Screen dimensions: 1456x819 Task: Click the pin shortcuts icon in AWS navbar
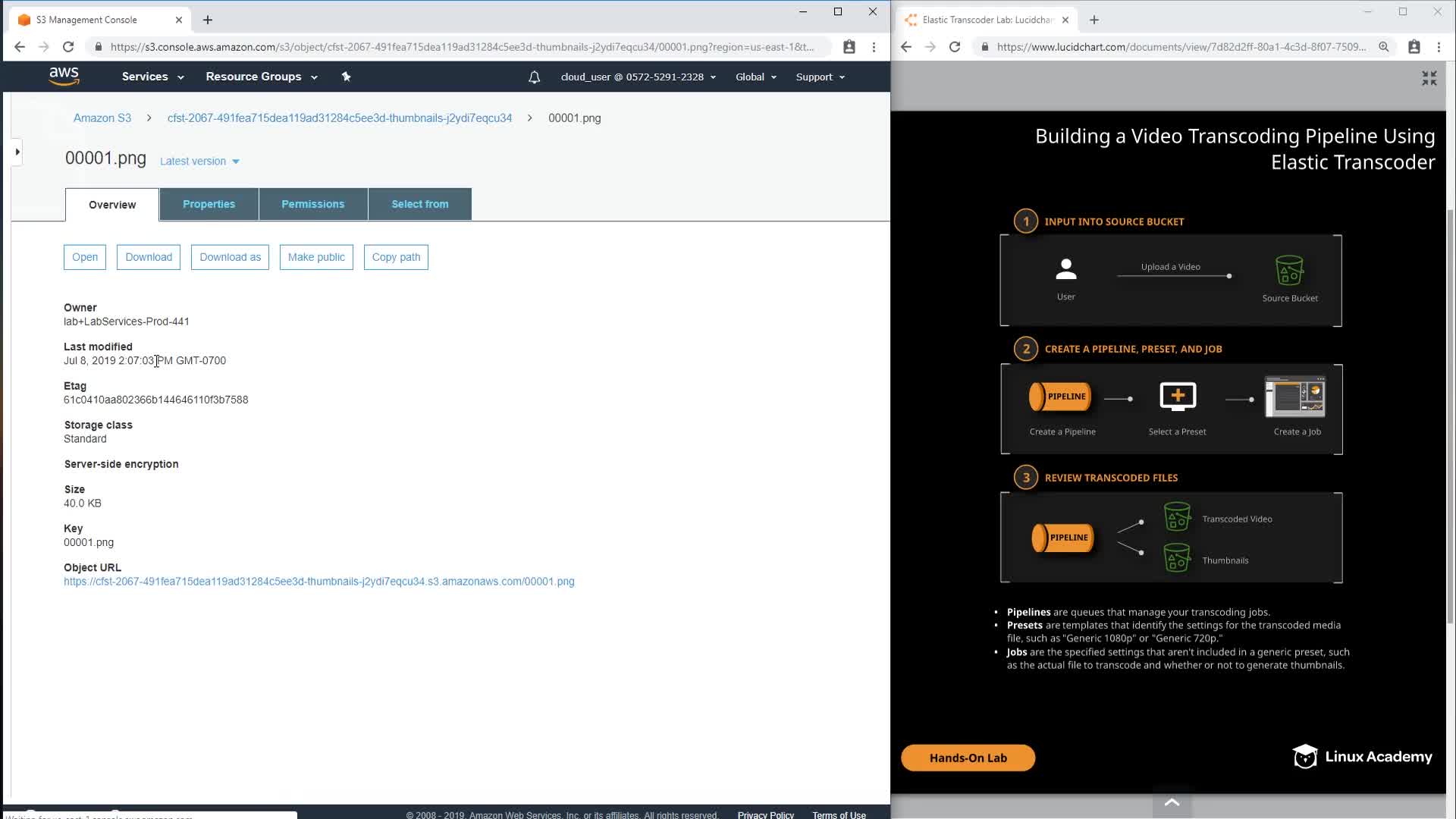coord(346,77)
